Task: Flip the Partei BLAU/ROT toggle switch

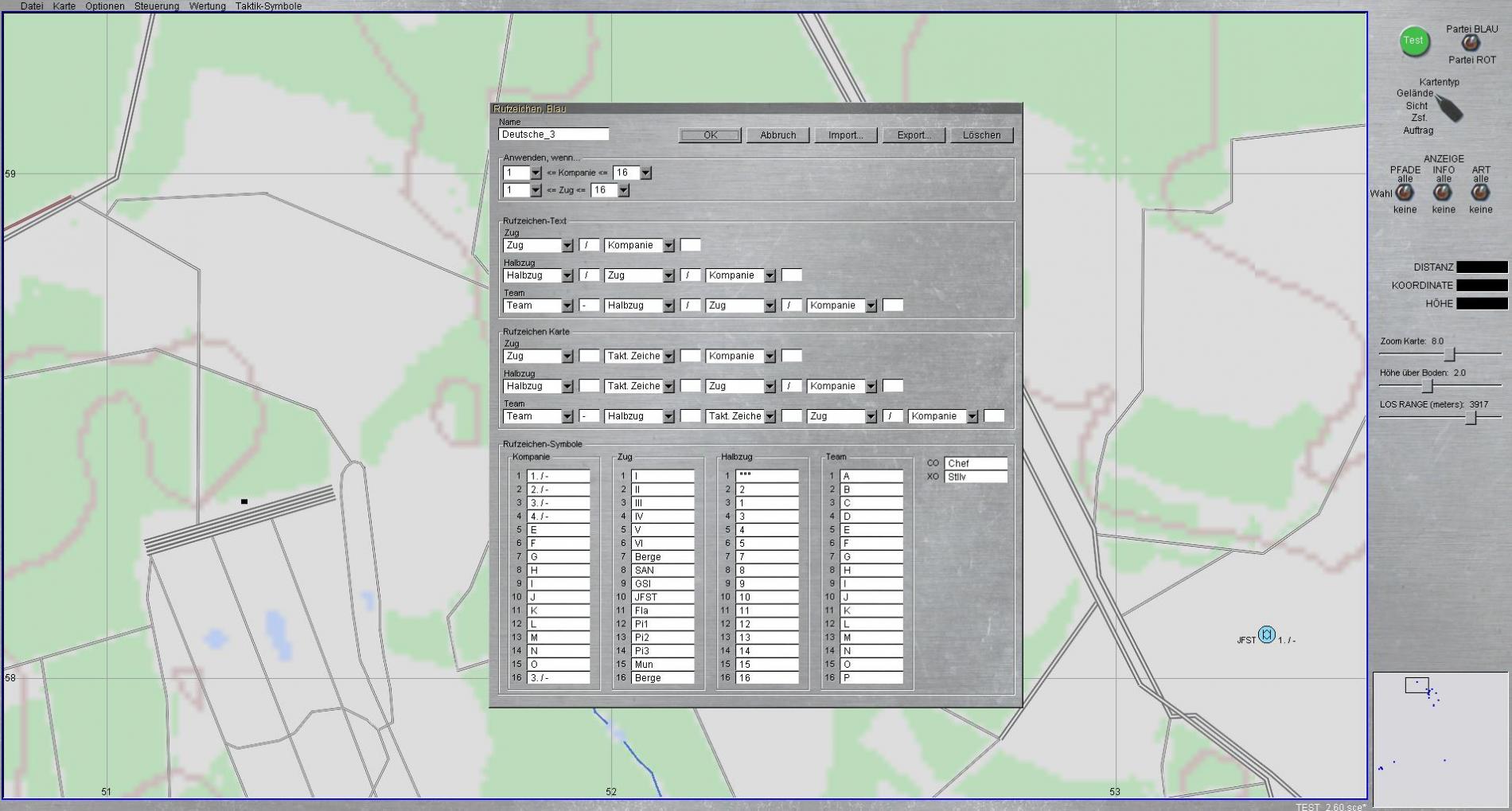Action: (1470, 43)
